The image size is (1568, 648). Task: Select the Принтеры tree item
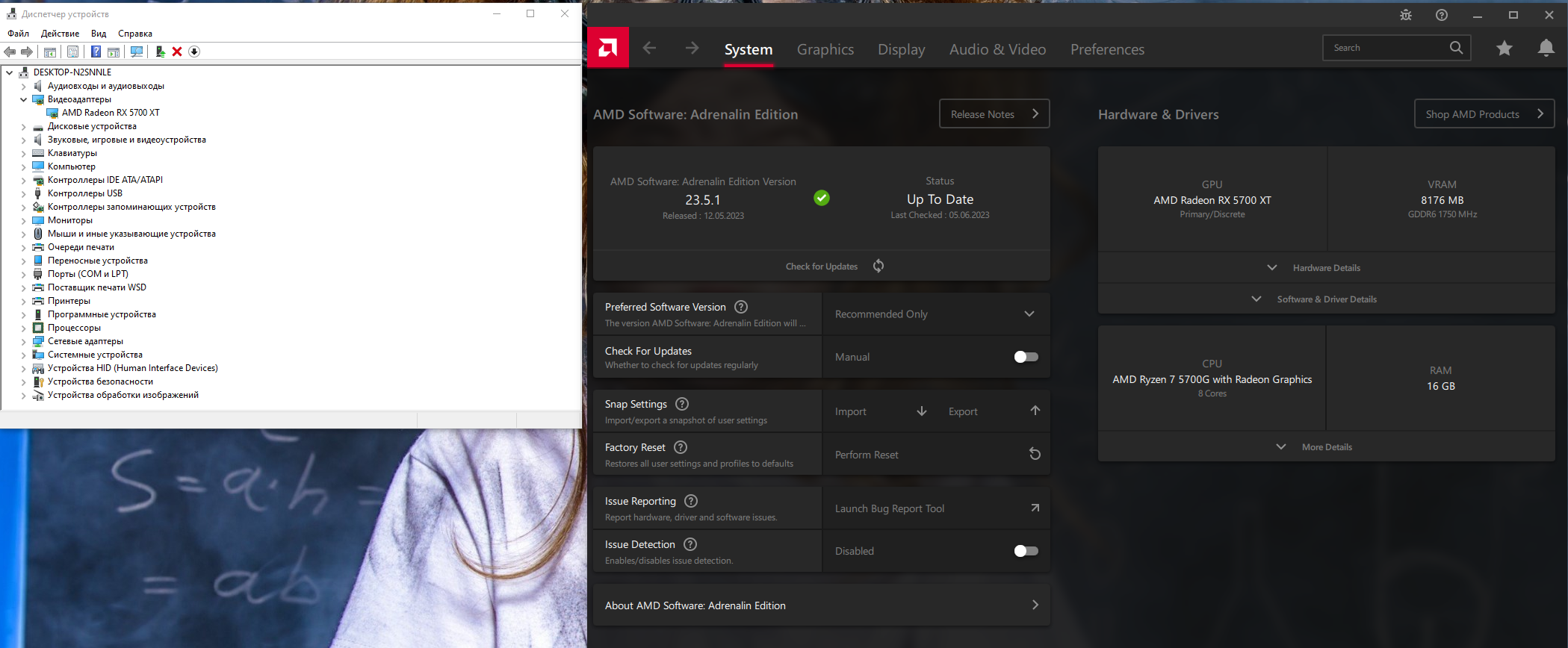69,301
